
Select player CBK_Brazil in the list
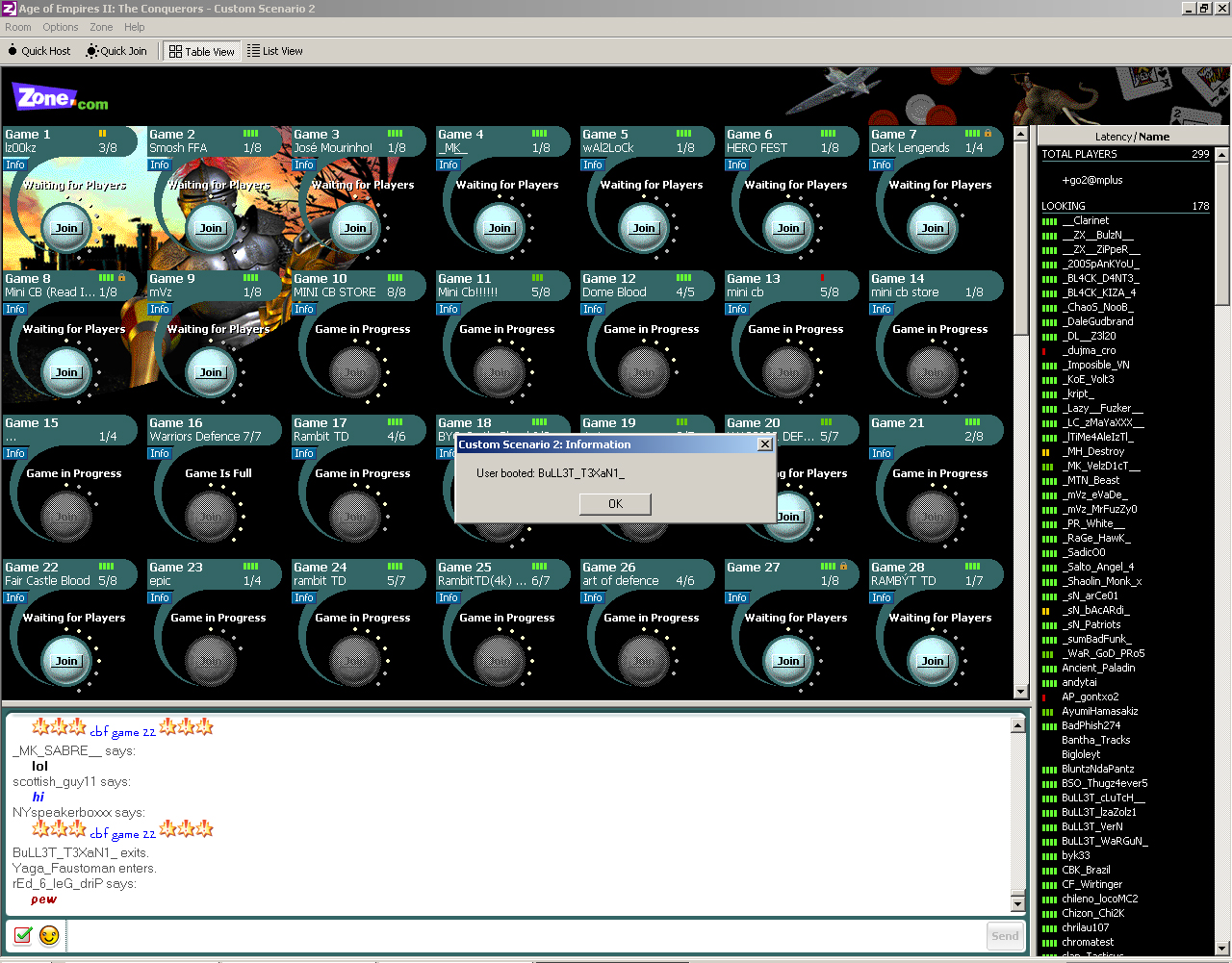tap(1086, 870)
